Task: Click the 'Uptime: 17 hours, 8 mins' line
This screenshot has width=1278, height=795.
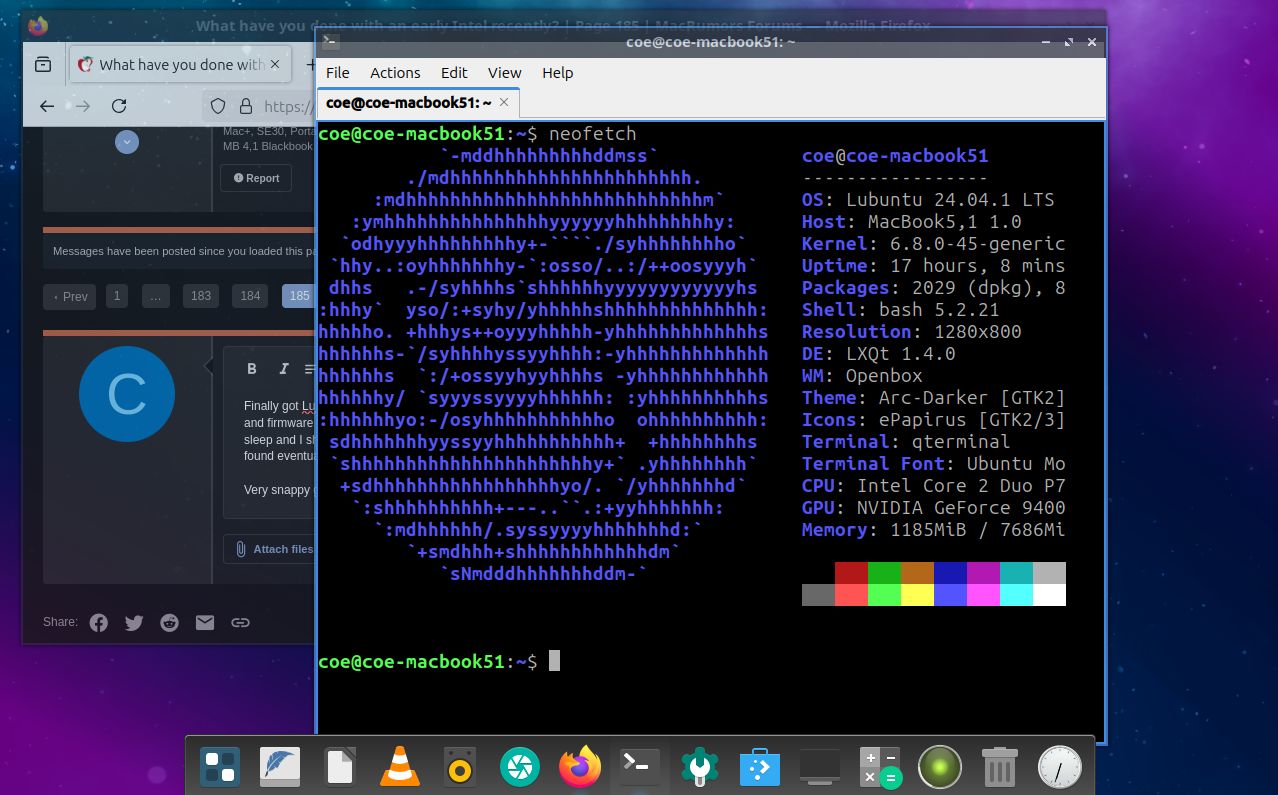Action: pyautogui.click(x=934, y=266)
